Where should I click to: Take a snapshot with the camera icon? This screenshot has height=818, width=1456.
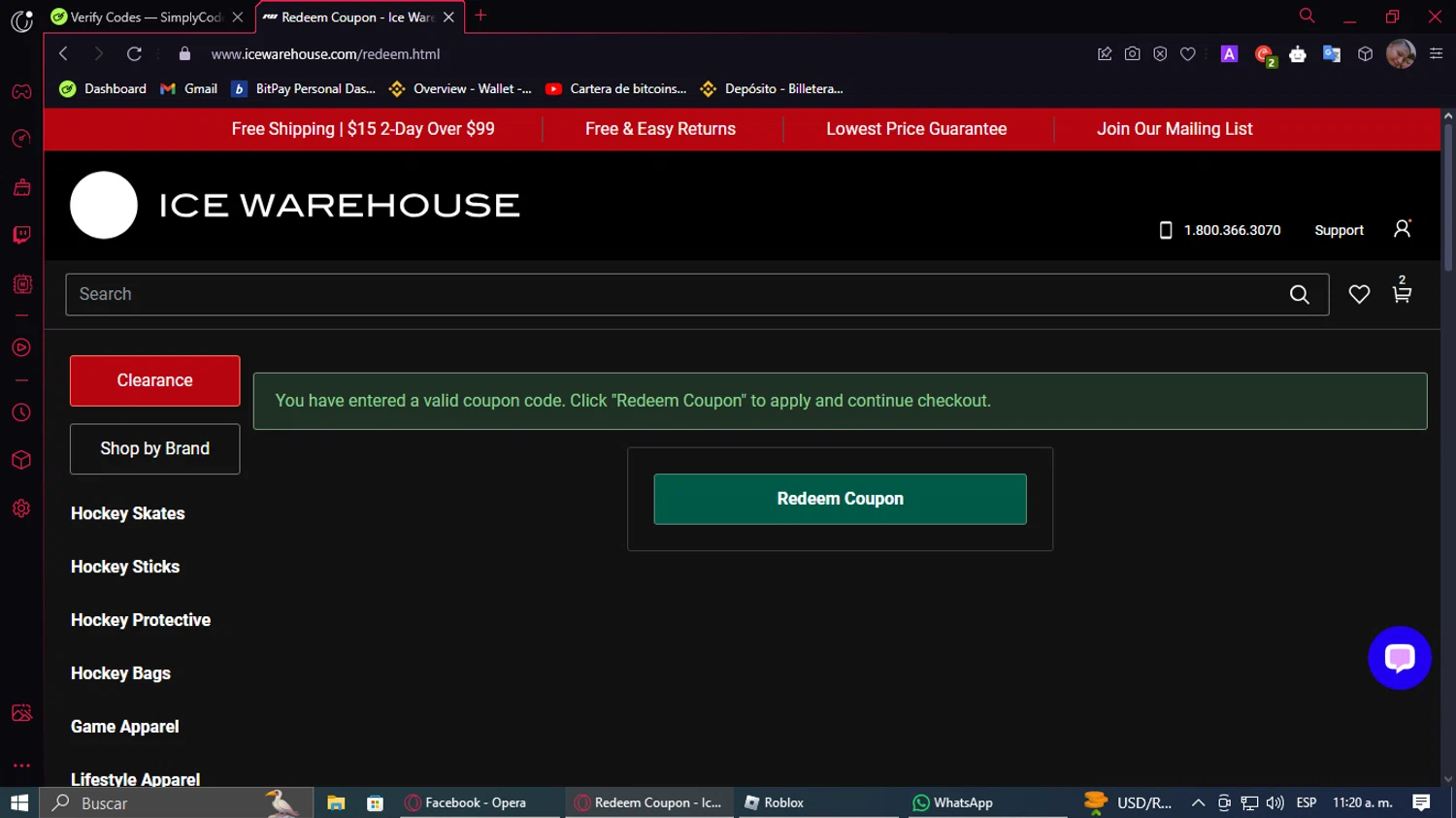pyautogui.click(x=1132, y=54)
